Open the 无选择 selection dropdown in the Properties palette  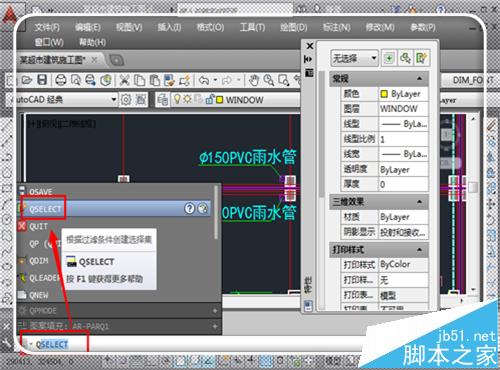[374, 58]
